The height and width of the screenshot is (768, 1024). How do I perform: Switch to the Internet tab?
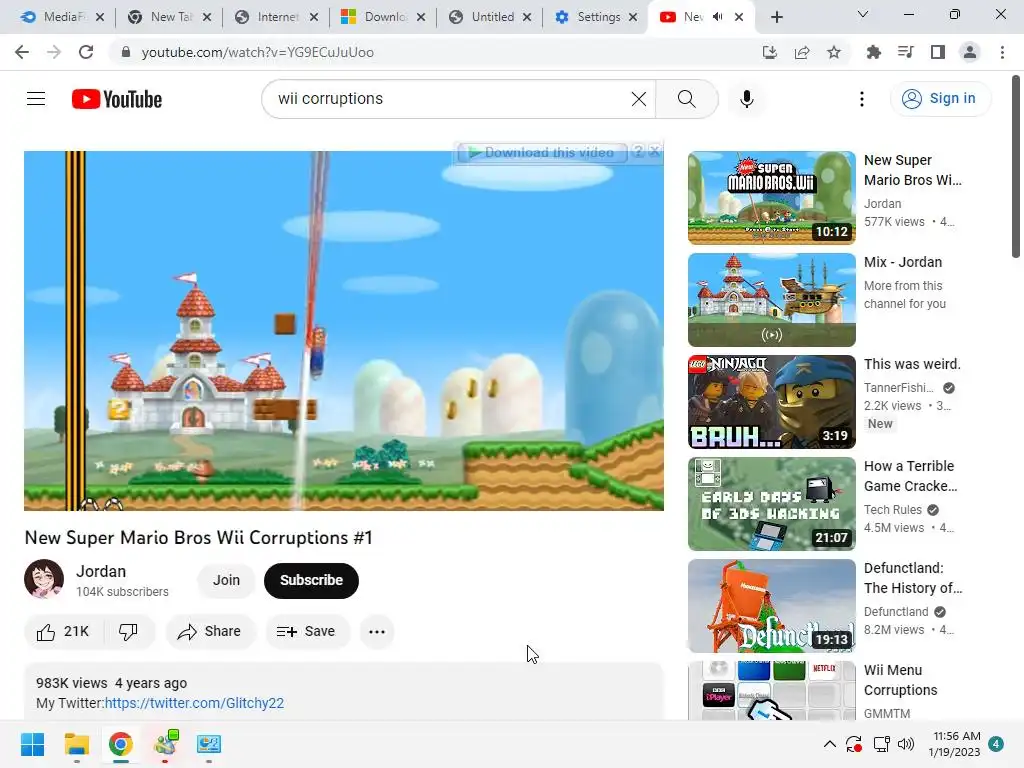[277, 17]
